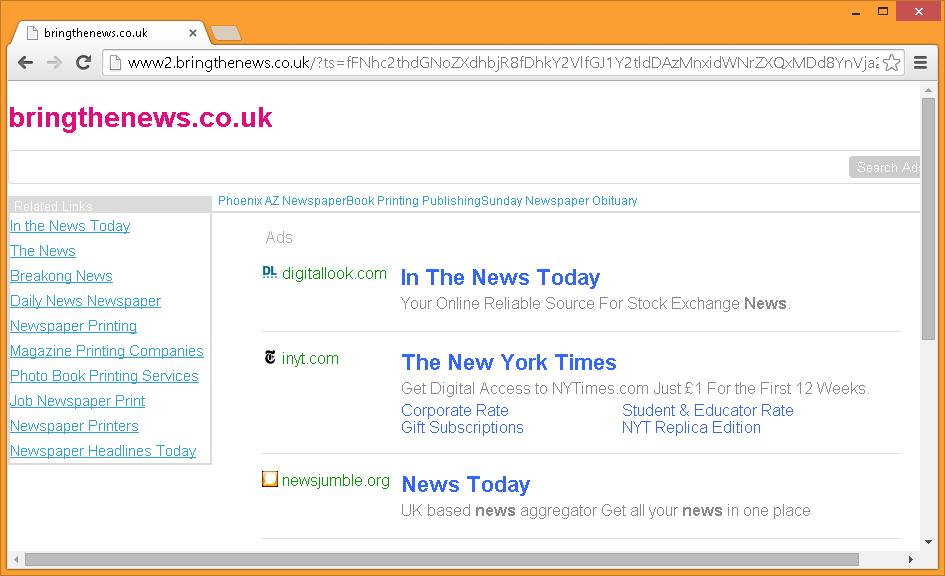
Task: Open Magazine Printing Companies related link
Action: [x=107, y=351]
